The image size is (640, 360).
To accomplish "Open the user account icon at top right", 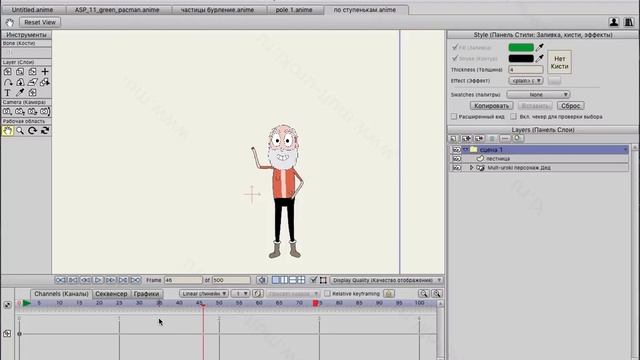I will coord(613,22).
